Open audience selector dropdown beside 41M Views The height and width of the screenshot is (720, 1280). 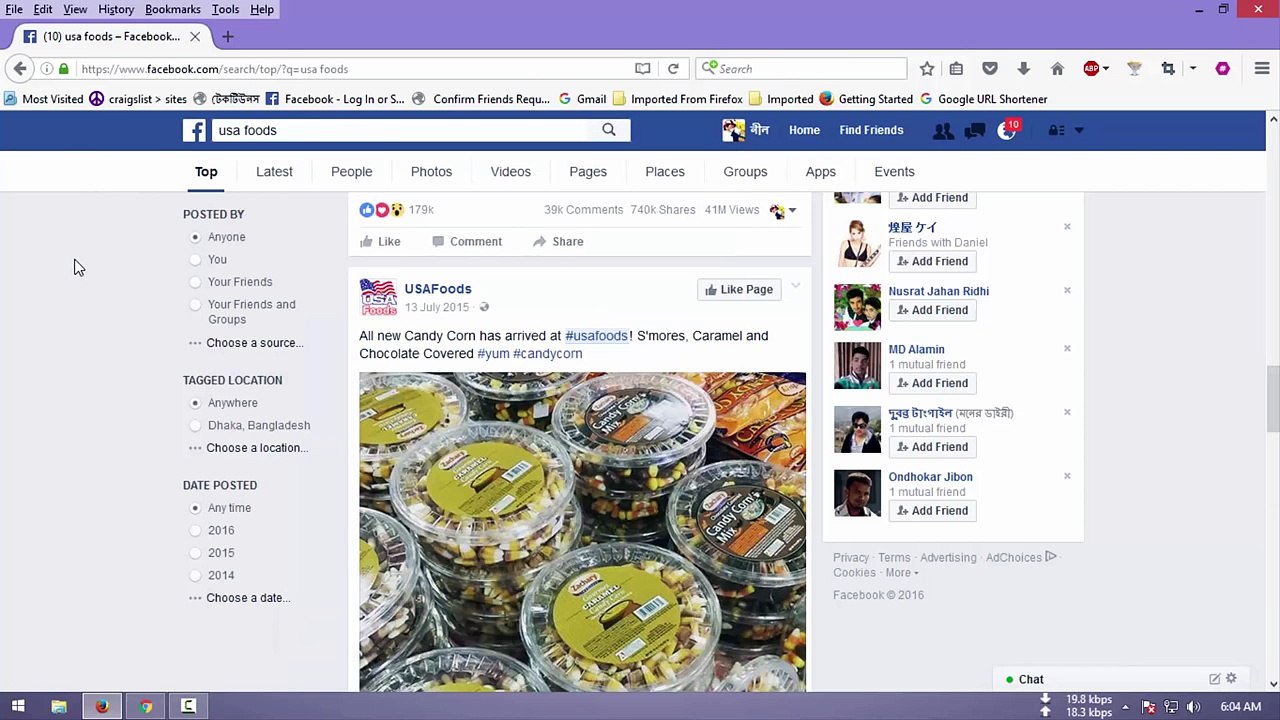click(783, 210)
